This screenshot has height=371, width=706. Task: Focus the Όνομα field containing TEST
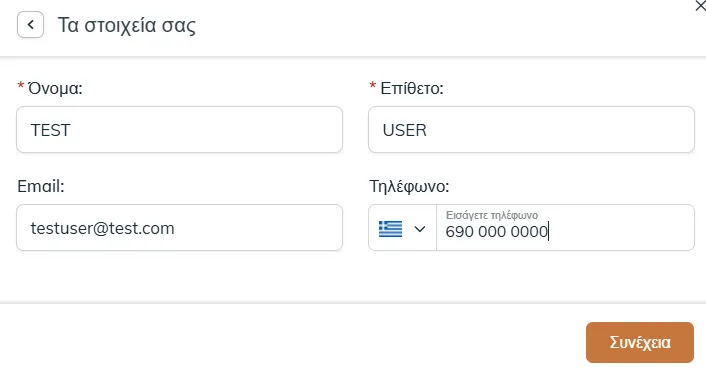(179, 130)
